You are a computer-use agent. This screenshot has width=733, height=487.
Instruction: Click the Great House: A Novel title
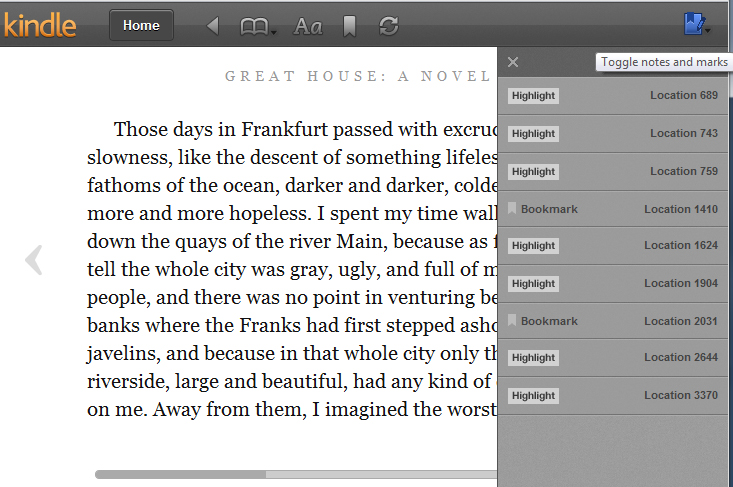(358, 76)
